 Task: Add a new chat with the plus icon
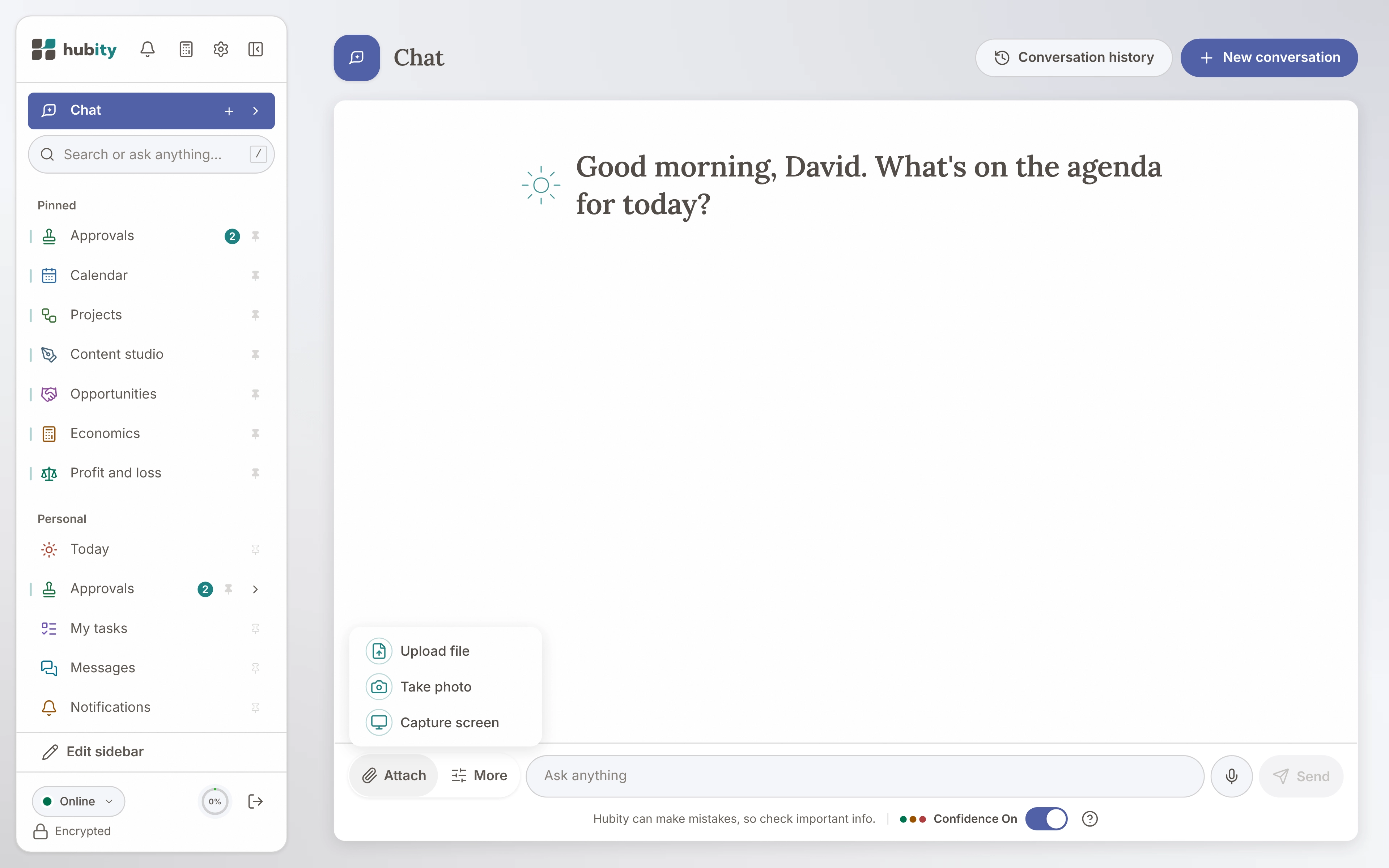click(229, 111)
